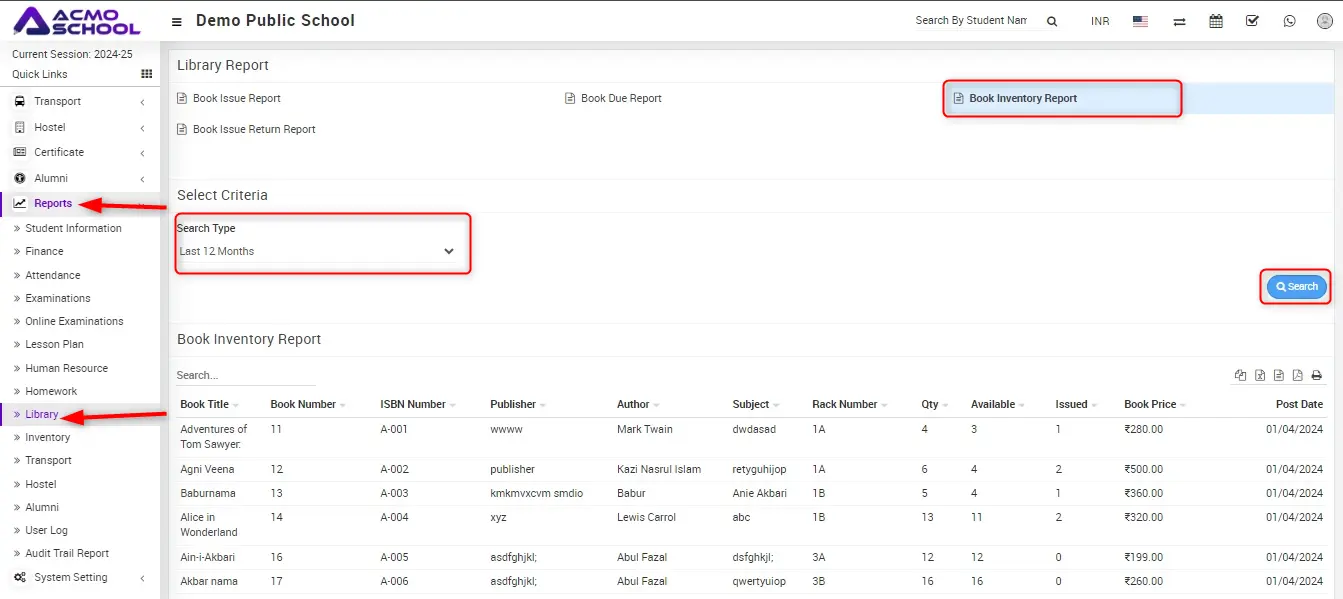The height and width of the screenshot is (599, 1343).
Task: Print the Book Inventory Report
Action: coord(1316,376)
